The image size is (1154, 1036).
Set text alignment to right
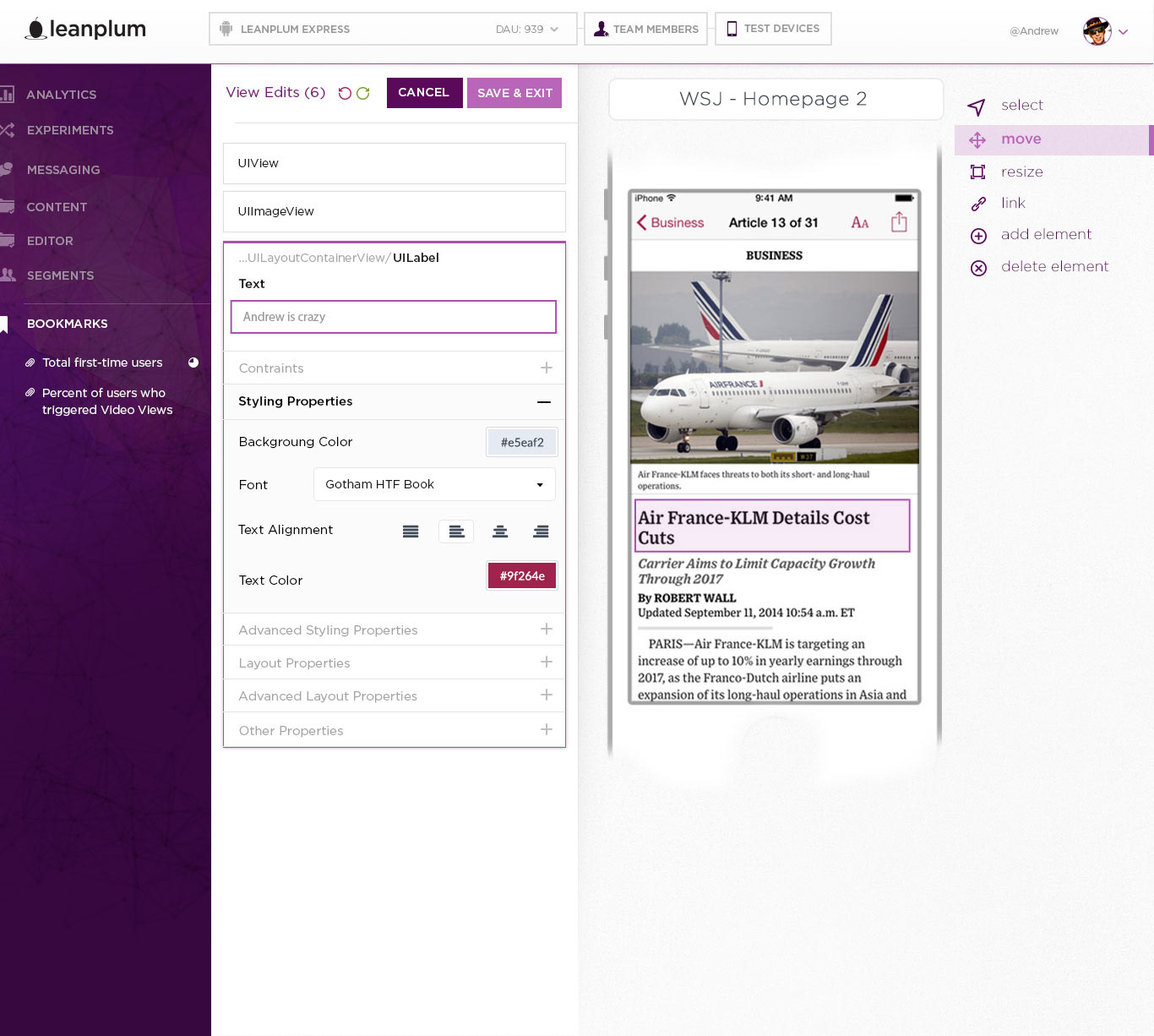(x=541, y=532)
